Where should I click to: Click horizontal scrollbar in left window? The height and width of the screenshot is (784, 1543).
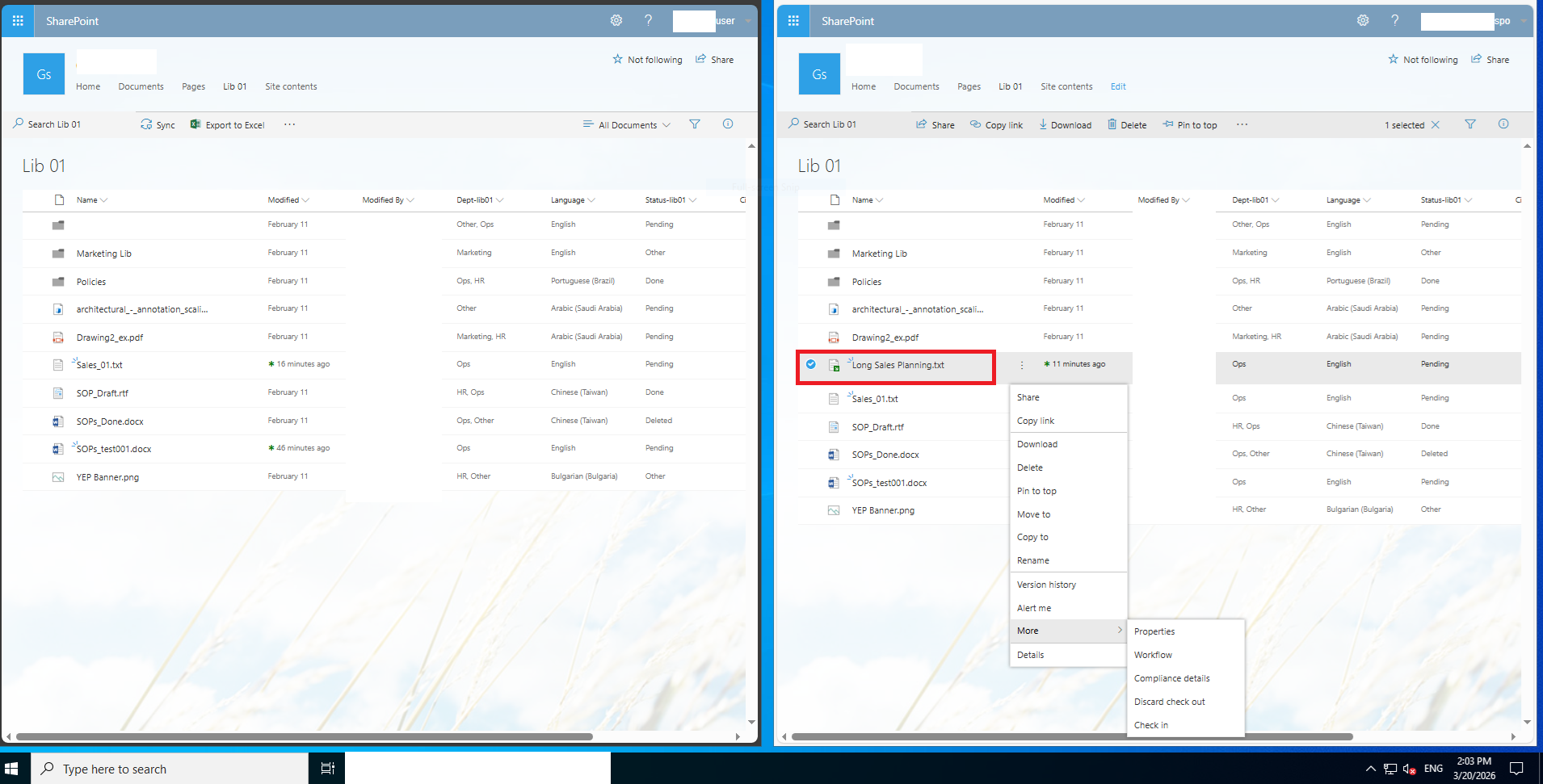pyautogui.click(x=305, y=736)
